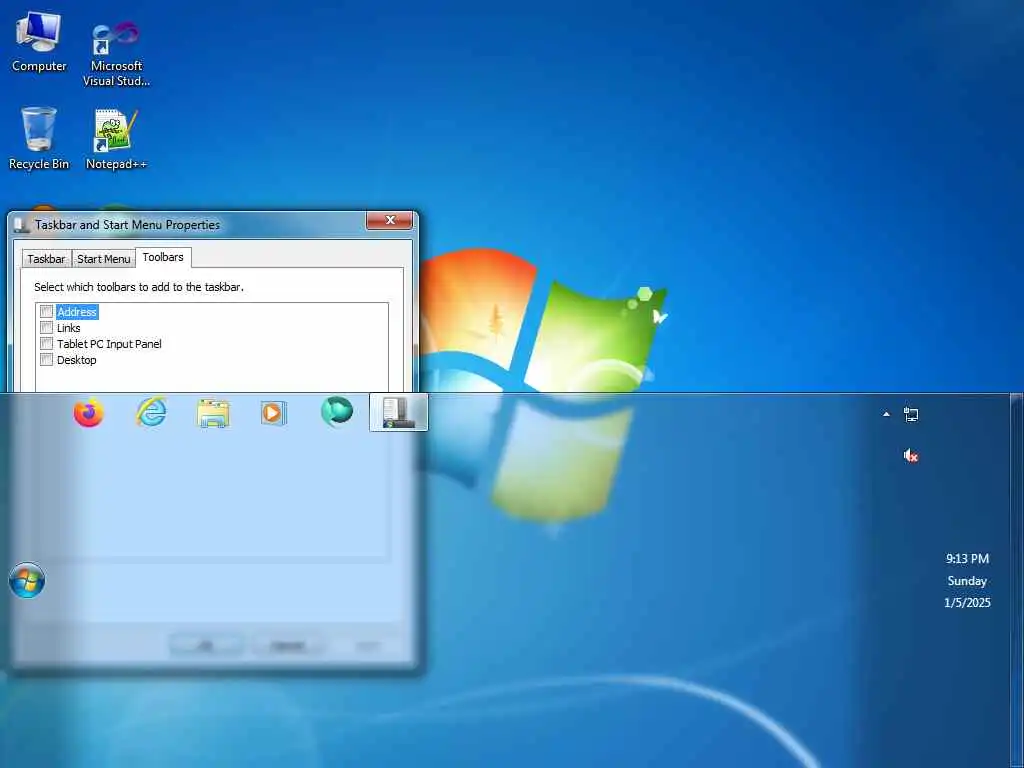Click the date 1/5/2025 in tray
This screenshot has width=1024, height=768.
(x=967, y=603)
